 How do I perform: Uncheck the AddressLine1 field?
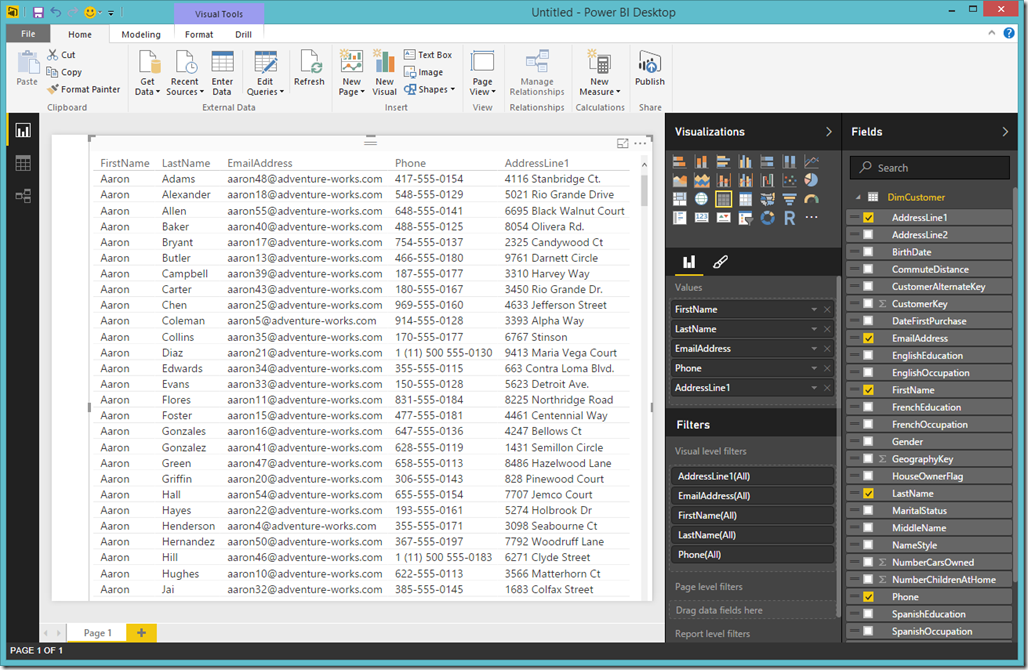(868, 218)
